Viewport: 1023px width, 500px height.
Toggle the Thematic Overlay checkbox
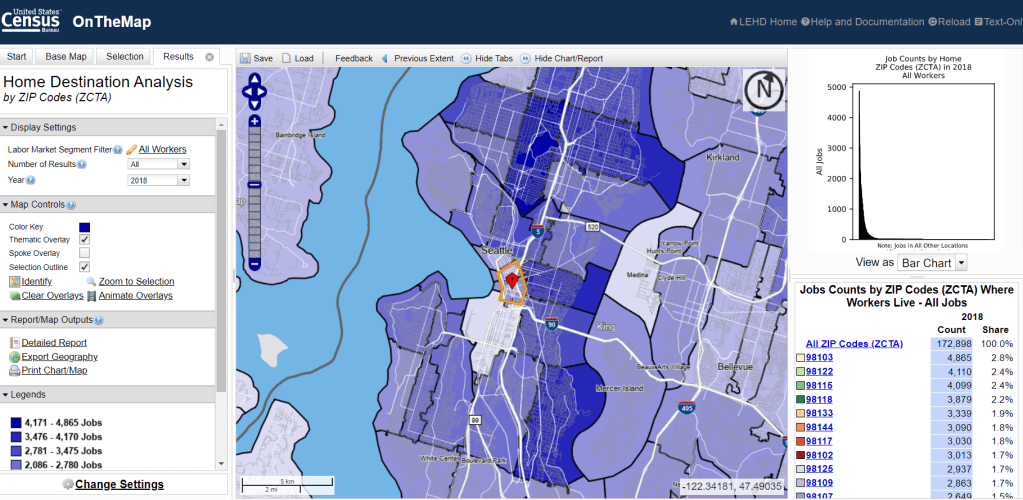pos(85,240)
